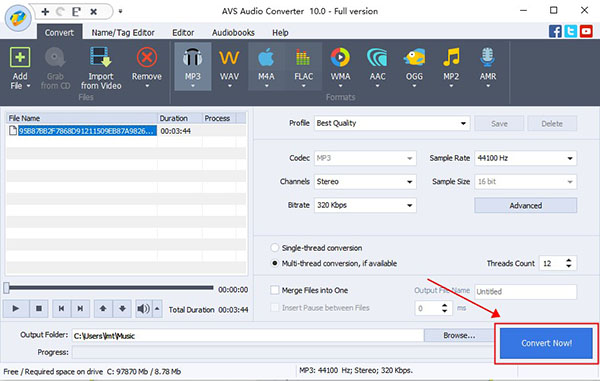
Task: Skip to next track
Action: coord(80,308)
